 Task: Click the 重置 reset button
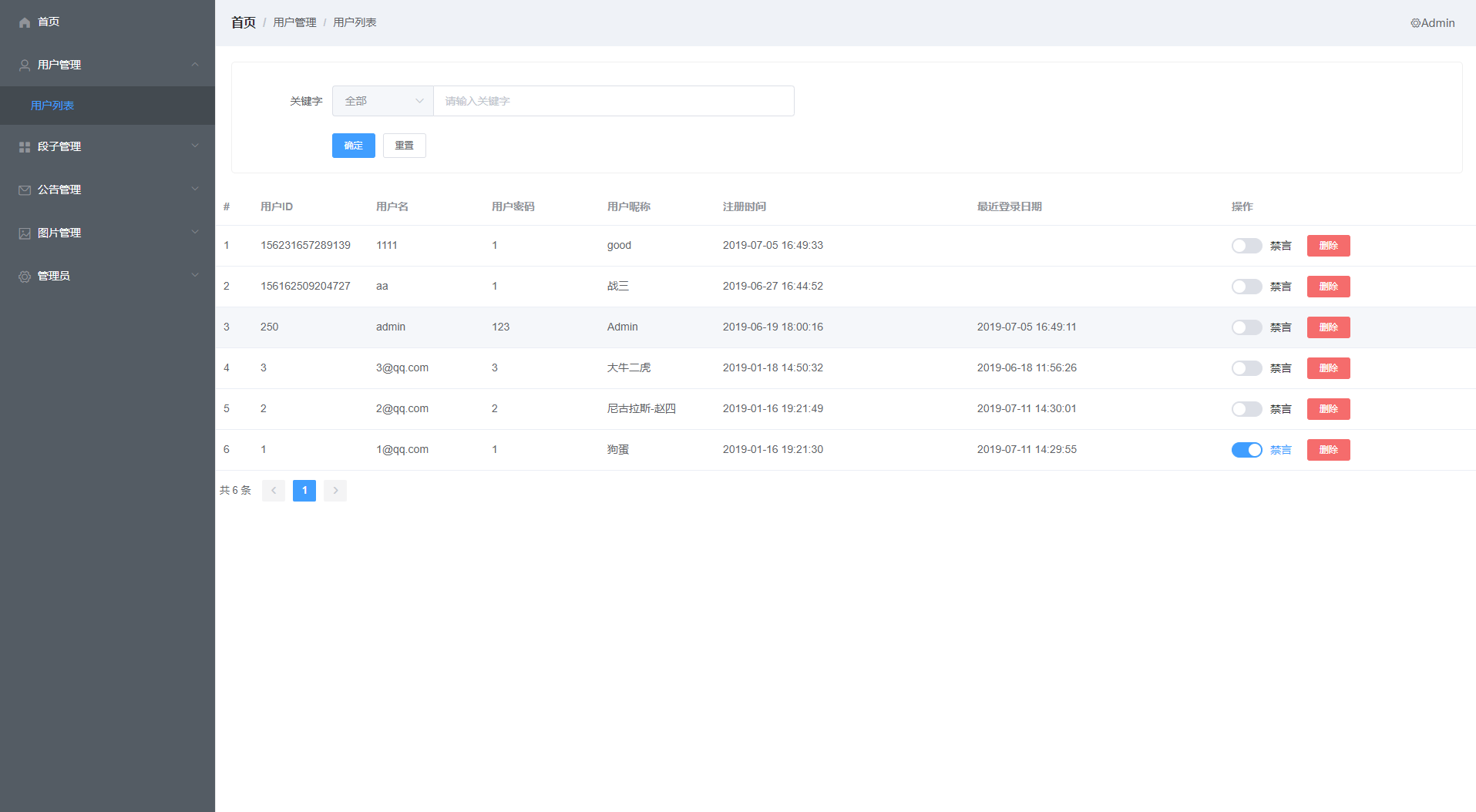(x=405, y=146)
